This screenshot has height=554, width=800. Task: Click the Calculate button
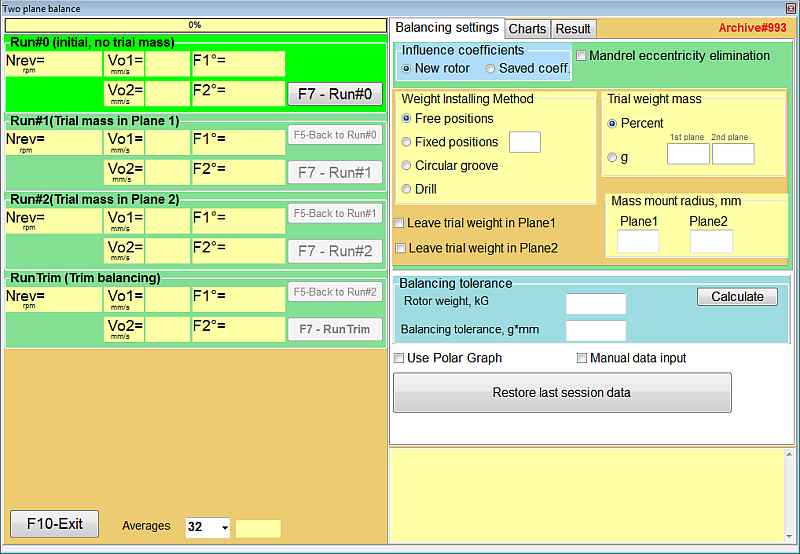(737, 296)
